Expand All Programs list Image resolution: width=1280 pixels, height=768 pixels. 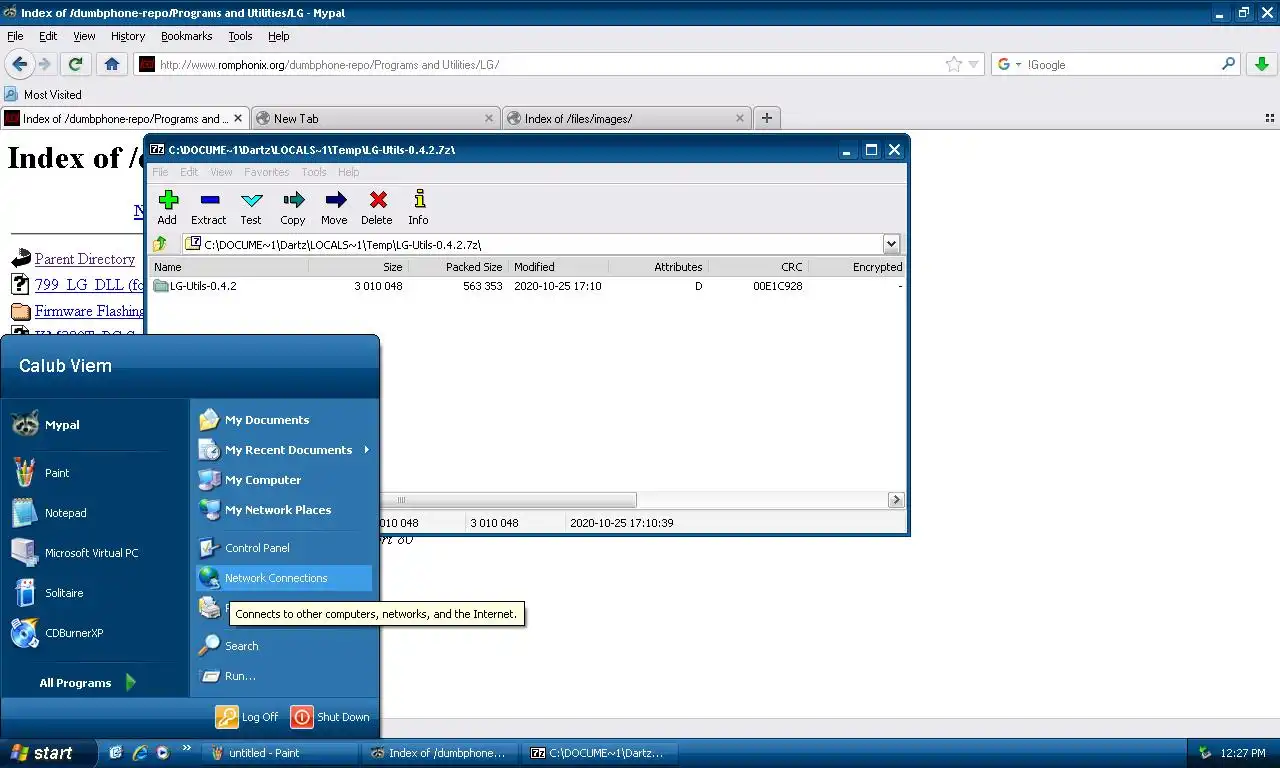point(88,683)
